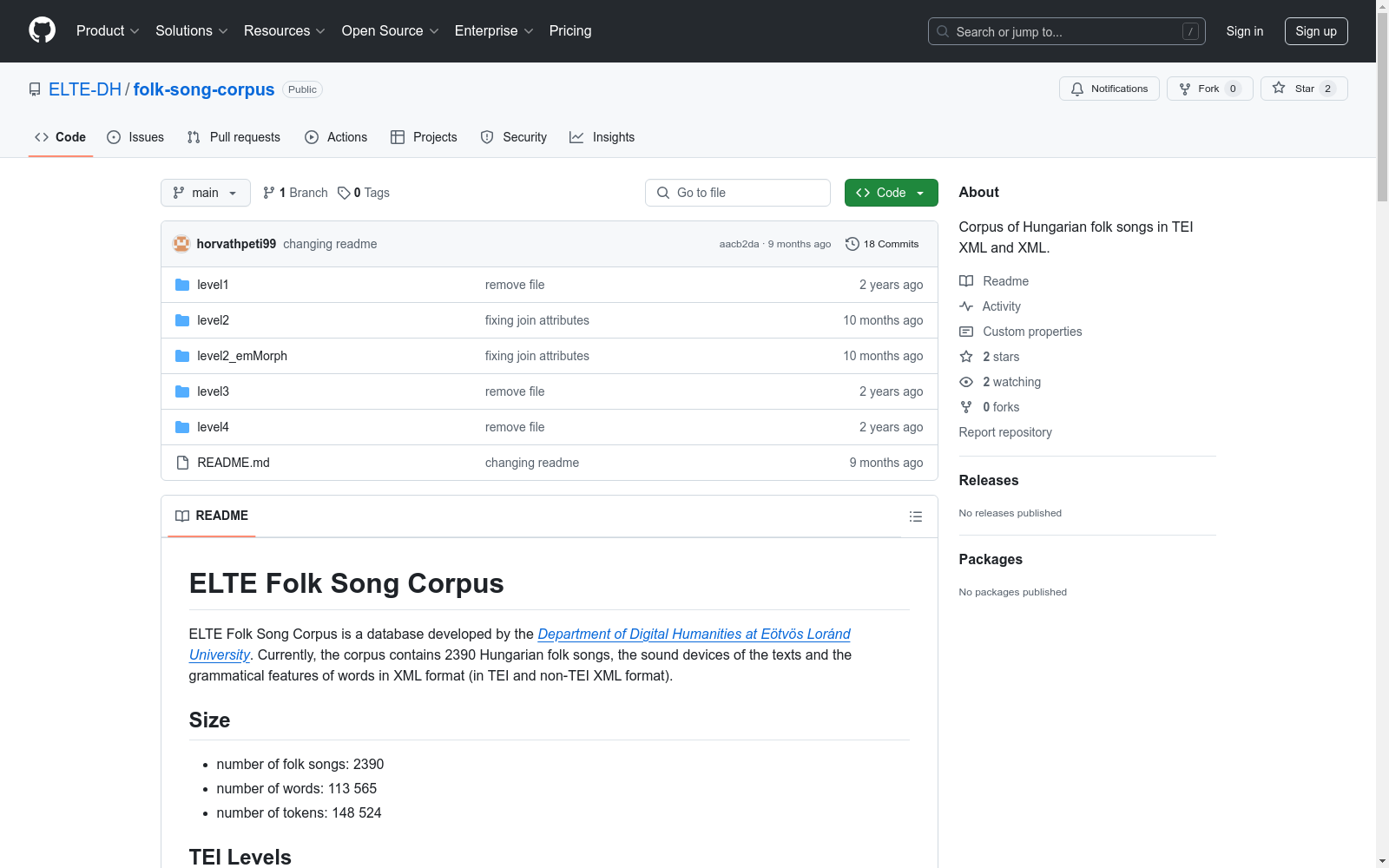Open the Packages section heading link
Screen dimensions: 1389x868
991,559
